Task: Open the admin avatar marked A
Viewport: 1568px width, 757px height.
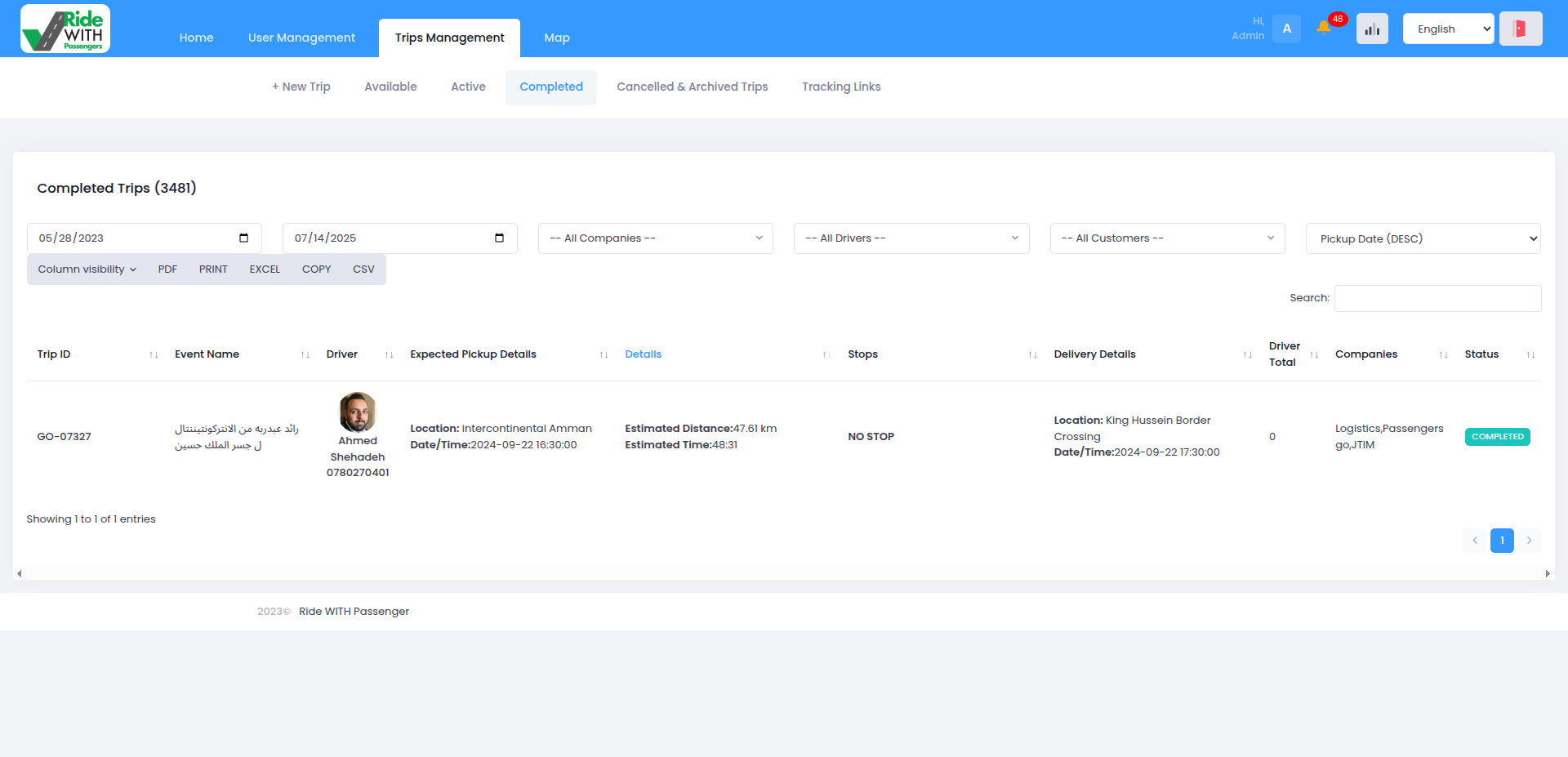Action: (1286, 28)
